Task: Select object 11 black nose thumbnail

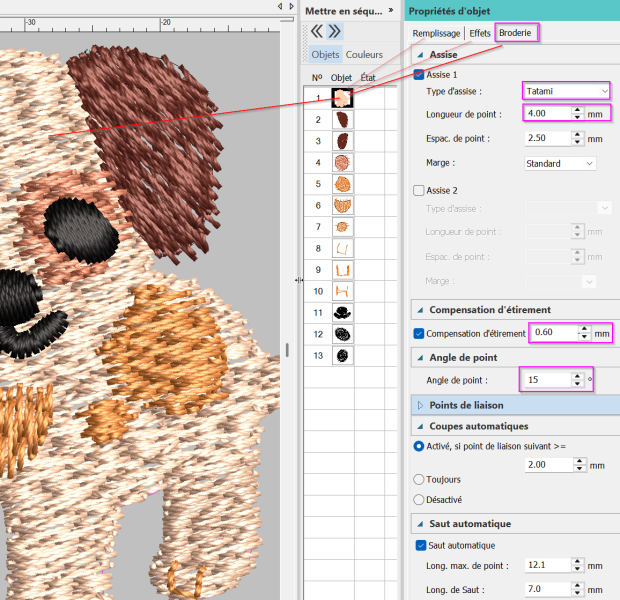Action: click(x=342, y=313)
